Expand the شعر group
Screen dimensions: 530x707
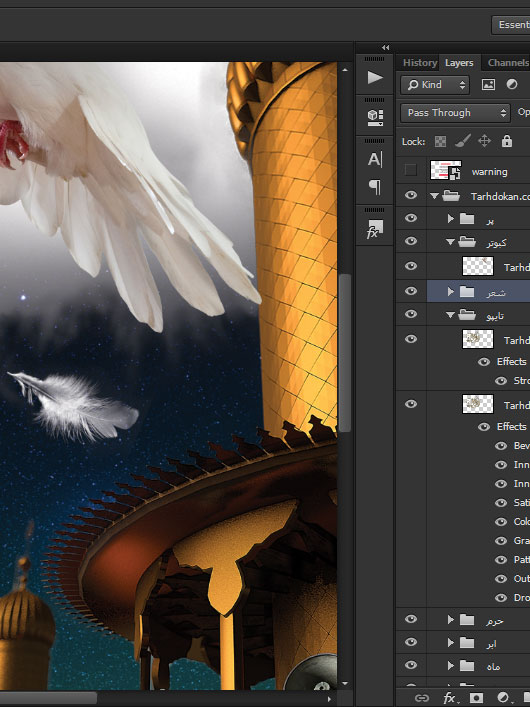coord(450,292)
